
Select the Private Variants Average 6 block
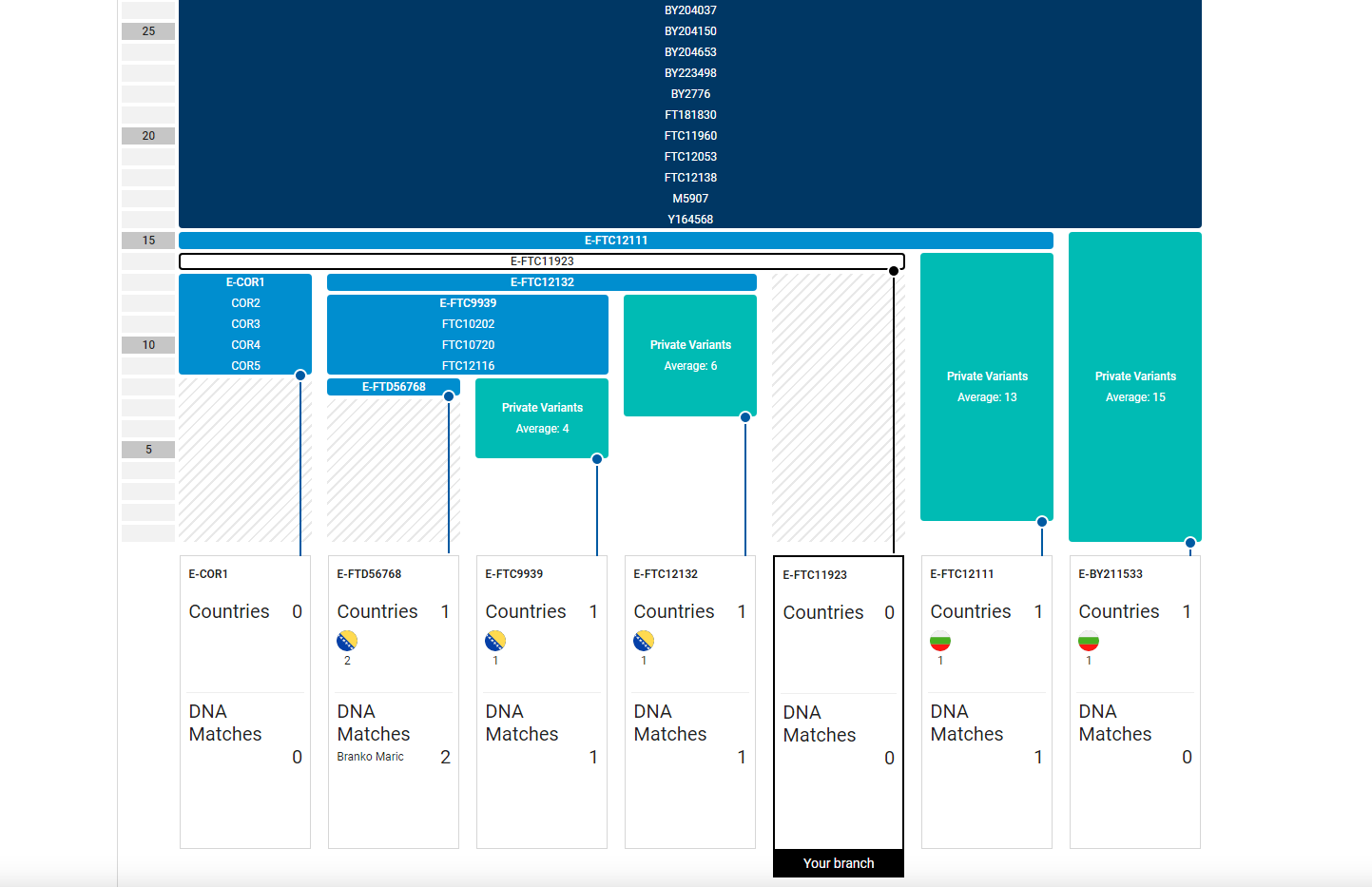(x=690, y=356)
